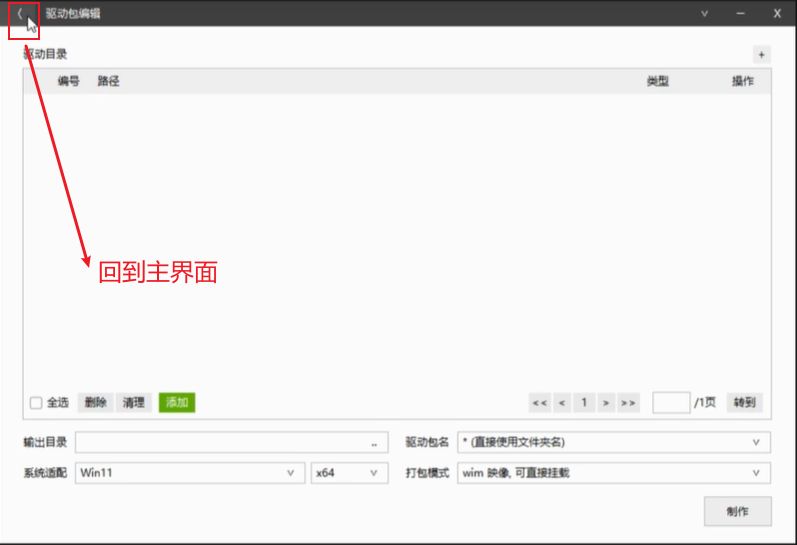Open the x64 architecture dropdown

tap(374, 473)
